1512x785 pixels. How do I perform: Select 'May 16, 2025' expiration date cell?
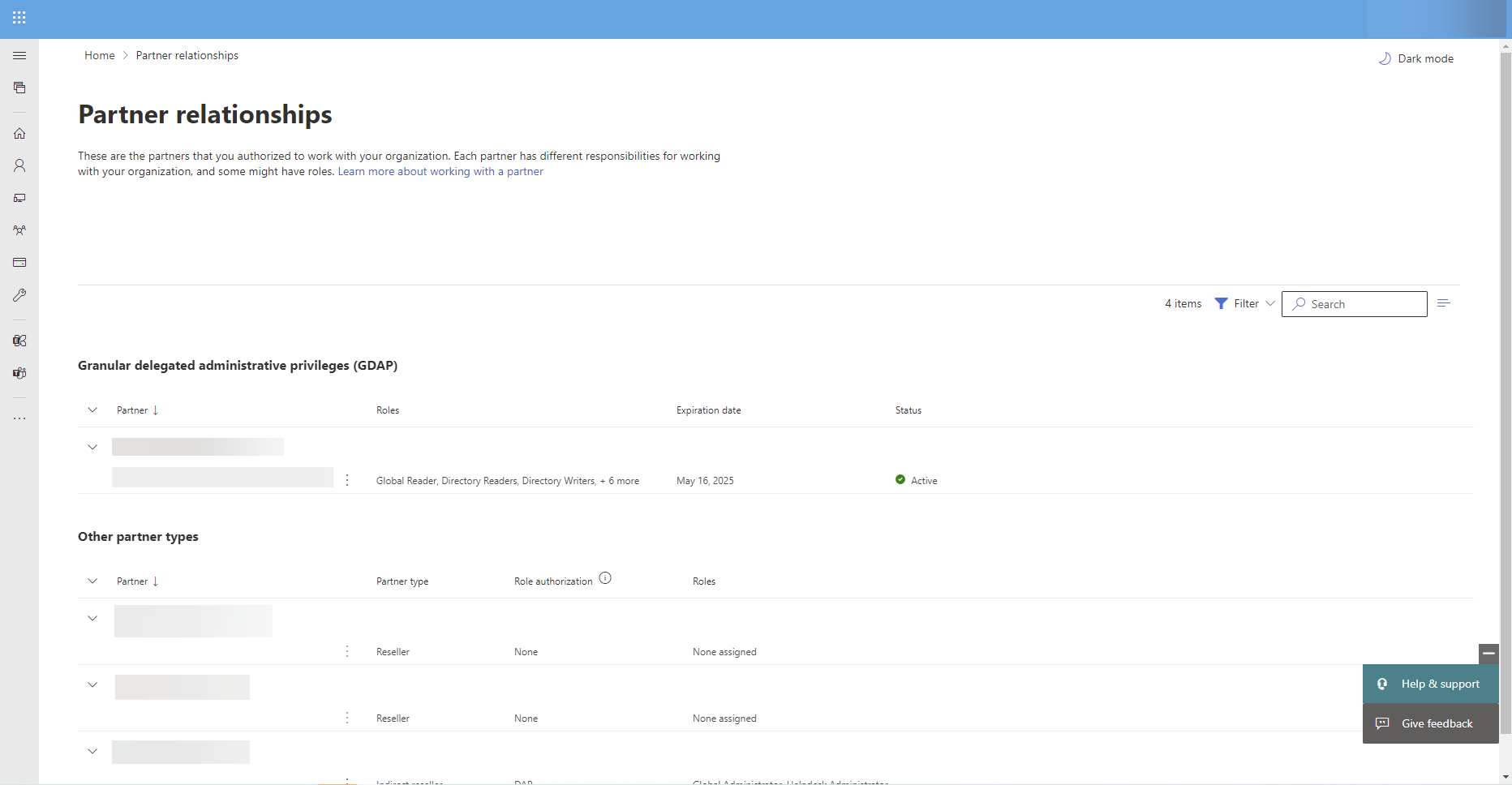click(x=705, y=481)
